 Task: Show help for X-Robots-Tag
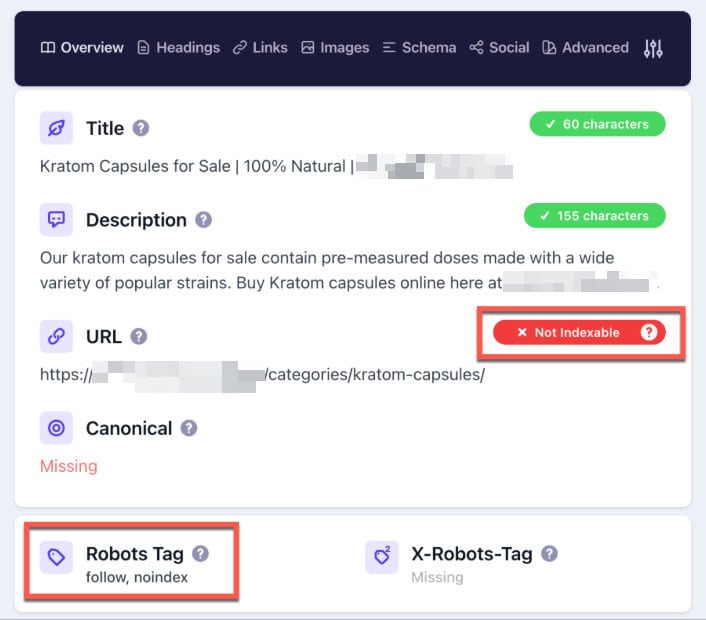point(549,553)
